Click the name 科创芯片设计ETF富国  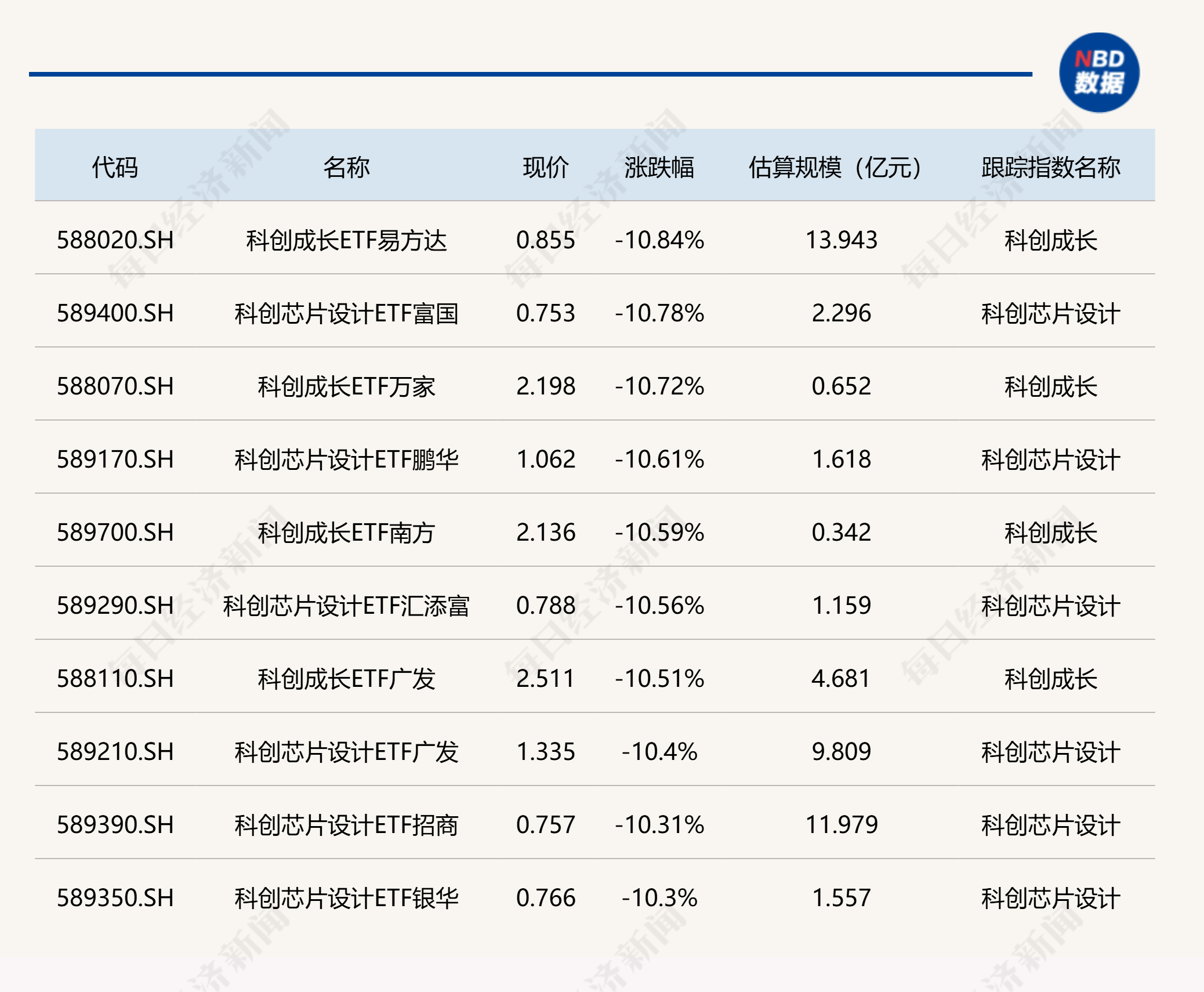(346, 313)
